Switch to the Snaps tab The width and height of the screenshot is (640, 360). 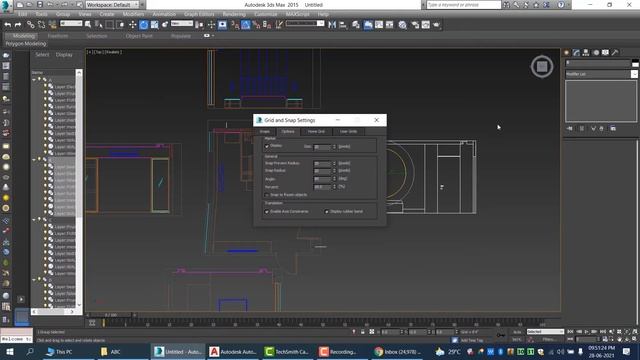[x=265, y=131]
